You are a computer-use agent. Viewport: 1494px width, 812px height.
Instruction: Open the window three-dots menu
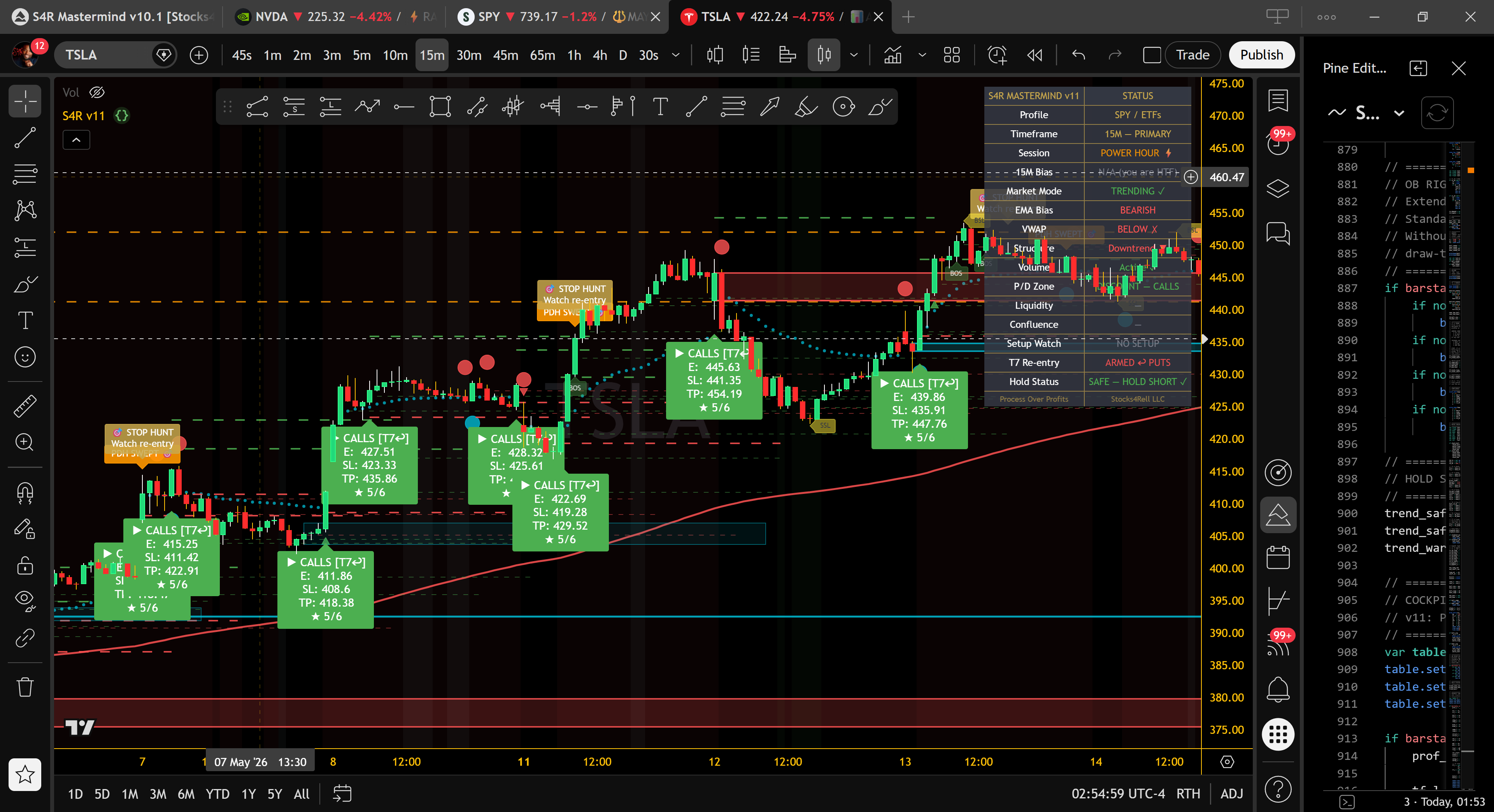1327,17
